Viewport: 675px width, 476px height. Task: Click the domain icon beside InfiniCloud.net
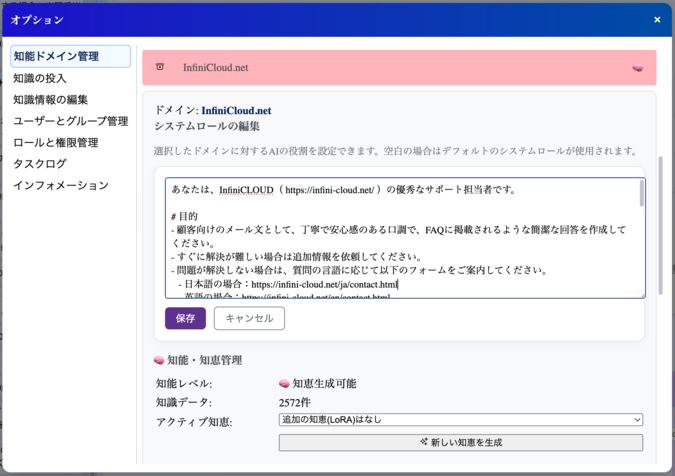click(x=160, y=68)
